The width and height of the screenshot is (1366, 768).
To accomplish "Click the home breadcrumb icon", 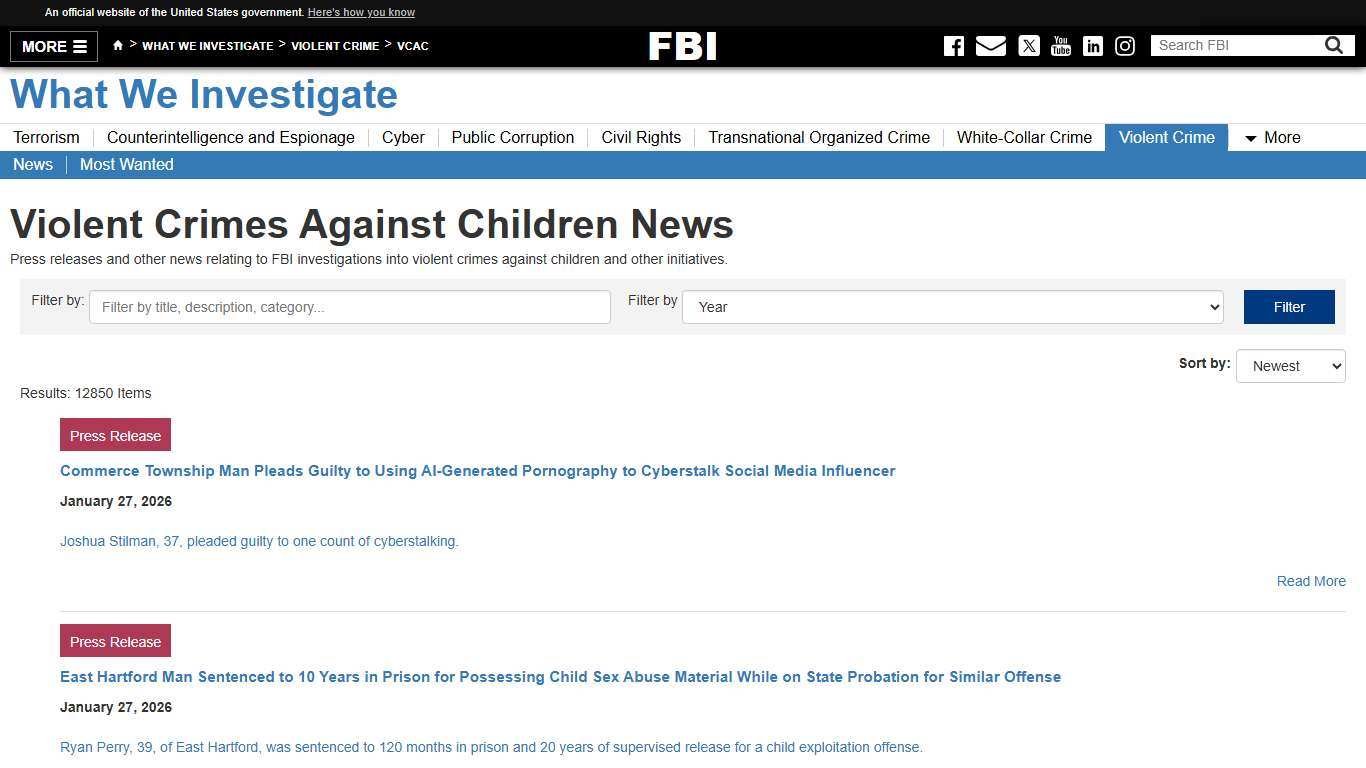I will tap(118, 45).
